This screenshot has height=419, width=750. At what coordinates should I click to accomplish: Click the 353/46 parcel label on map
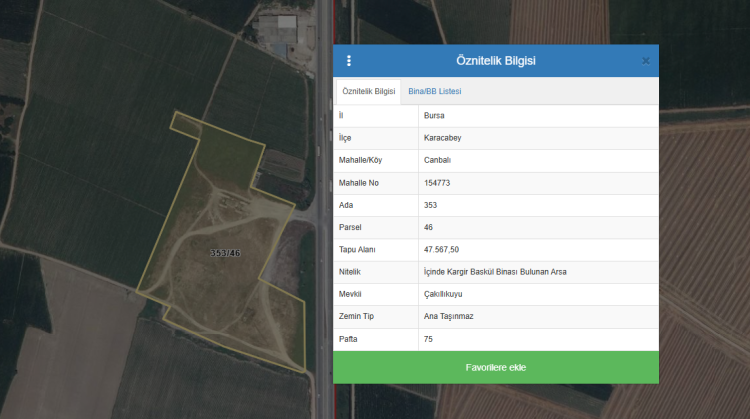click(224, 253)
